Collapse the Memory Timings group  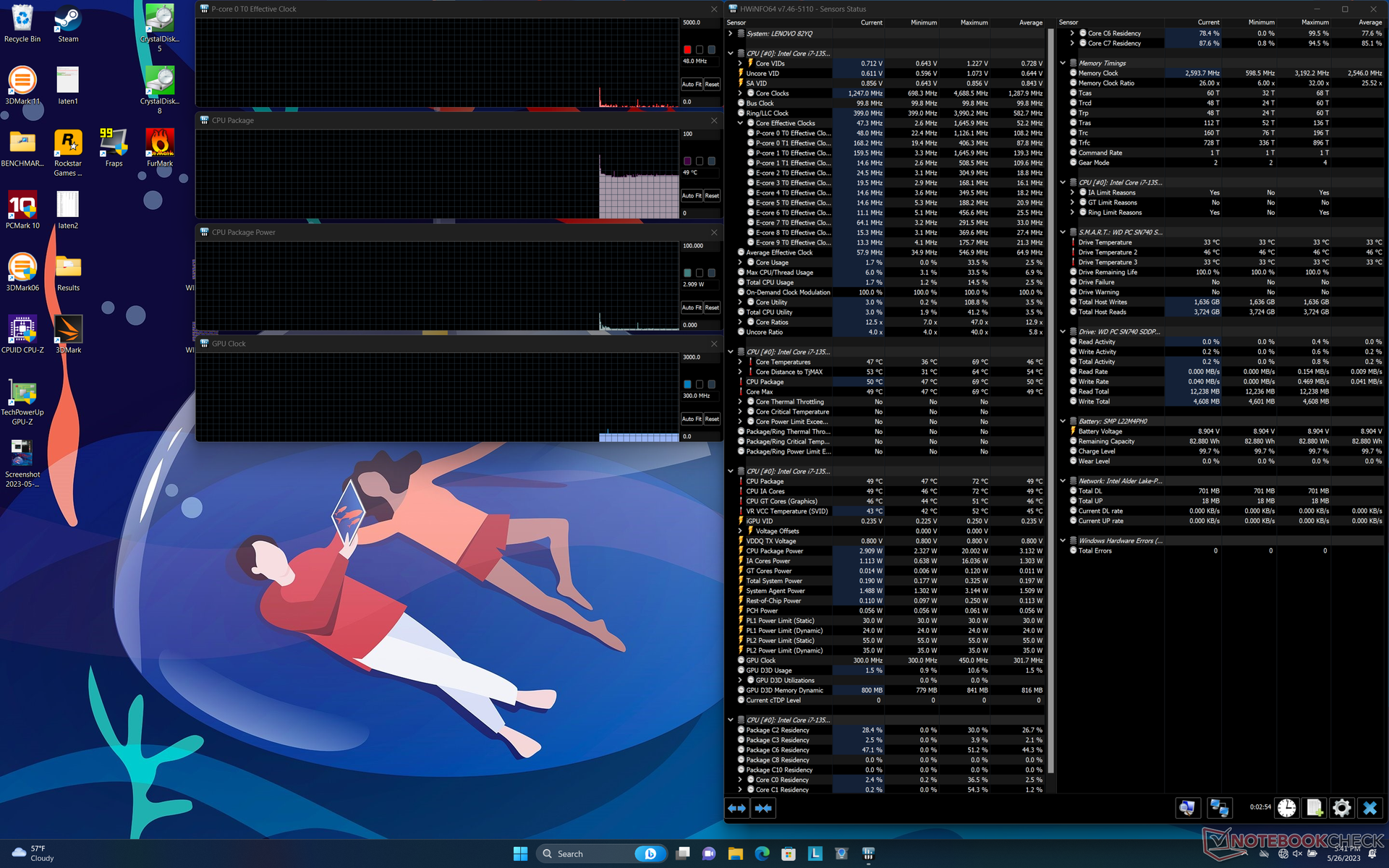[x=1063, y=63]
